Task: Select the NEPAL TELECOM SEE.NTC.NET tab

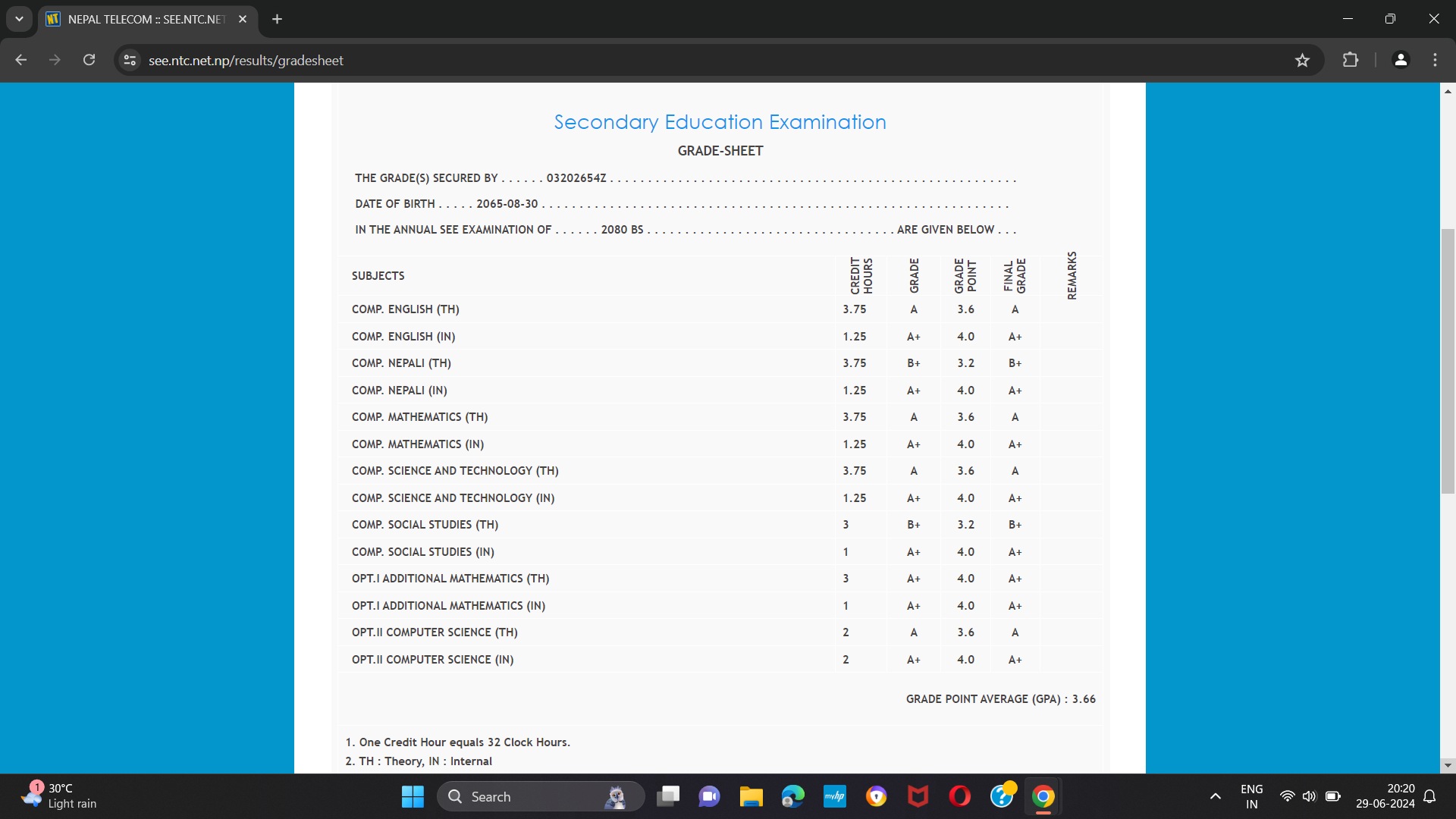Action: tap(144, 19)
